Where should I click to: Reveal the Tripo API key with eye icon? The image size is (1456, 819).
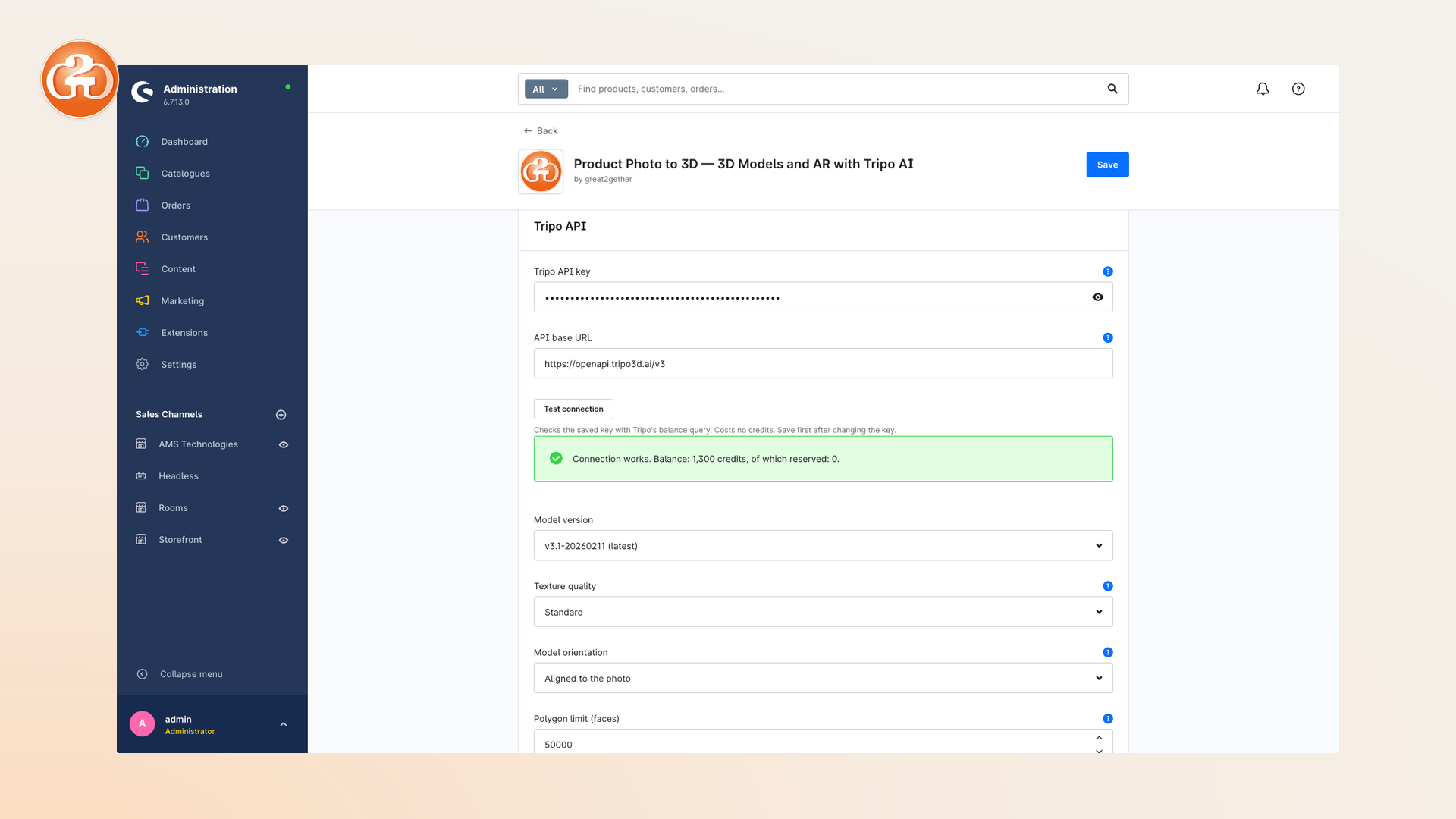(x=1097, y=297)
